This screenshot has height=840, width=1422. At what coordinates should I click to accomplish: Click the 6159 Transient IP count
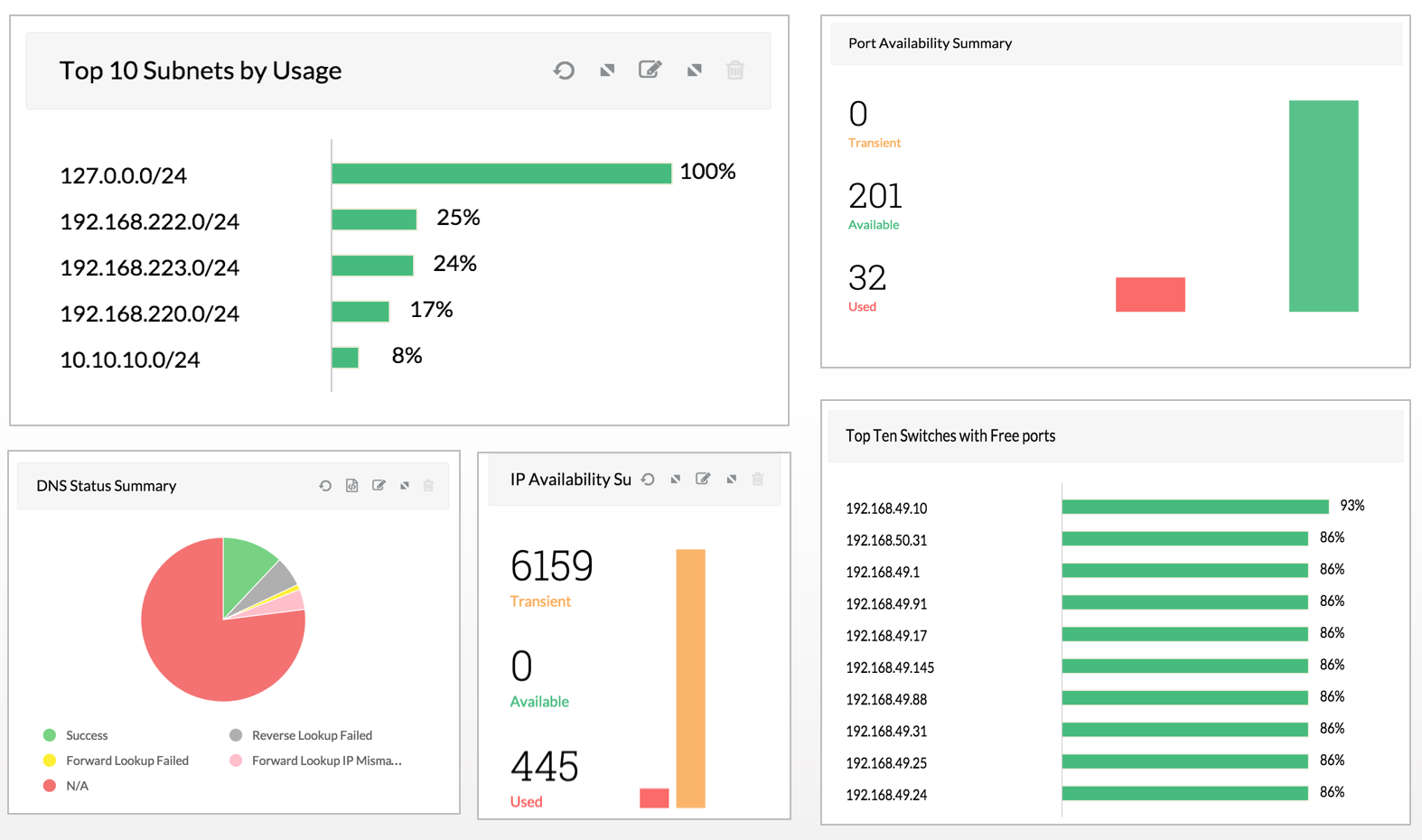[551, 566]
